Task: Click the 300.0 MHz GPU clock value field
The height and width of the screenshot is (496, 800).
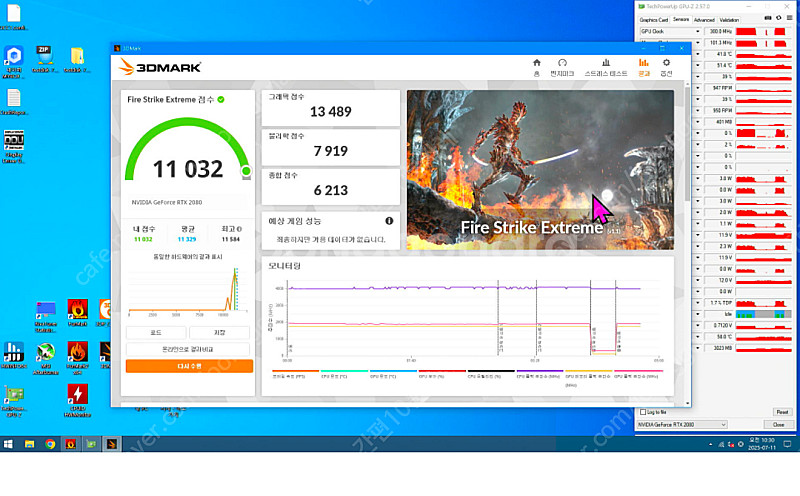Action: pos(719,32)
